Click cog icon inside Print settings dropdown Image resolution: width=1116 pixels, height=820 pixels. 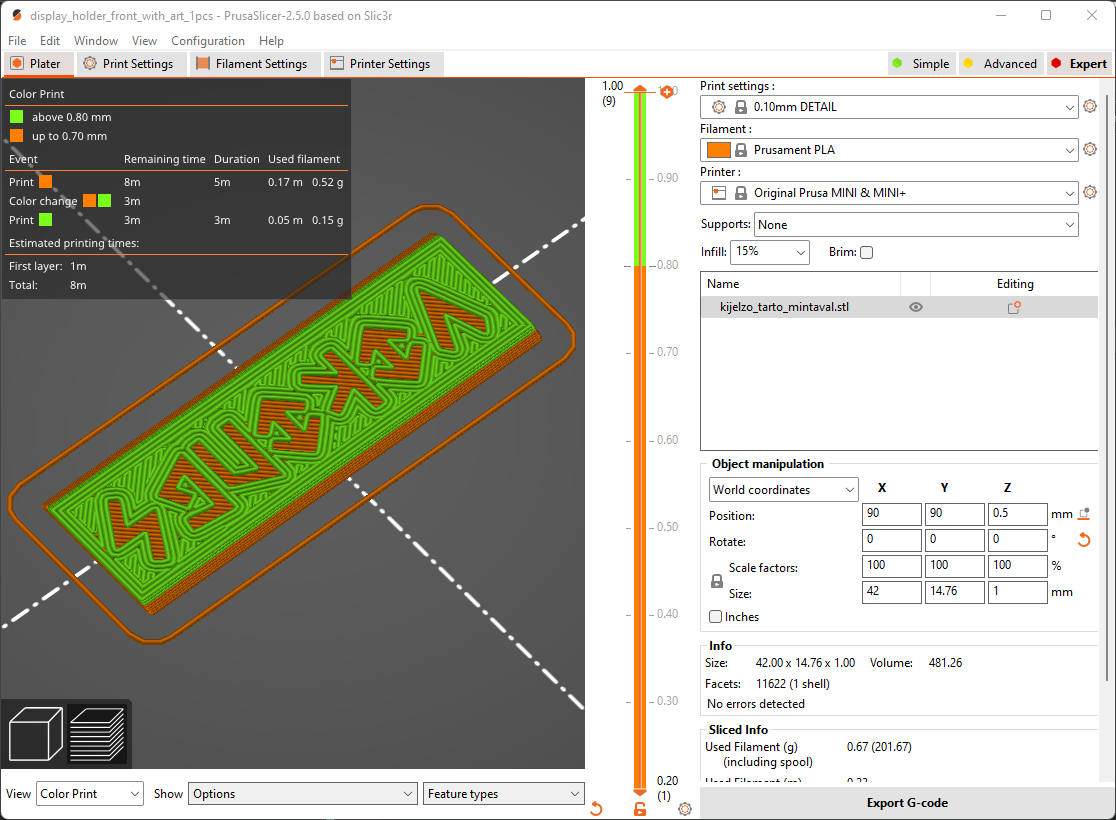(x=719, y=107)
